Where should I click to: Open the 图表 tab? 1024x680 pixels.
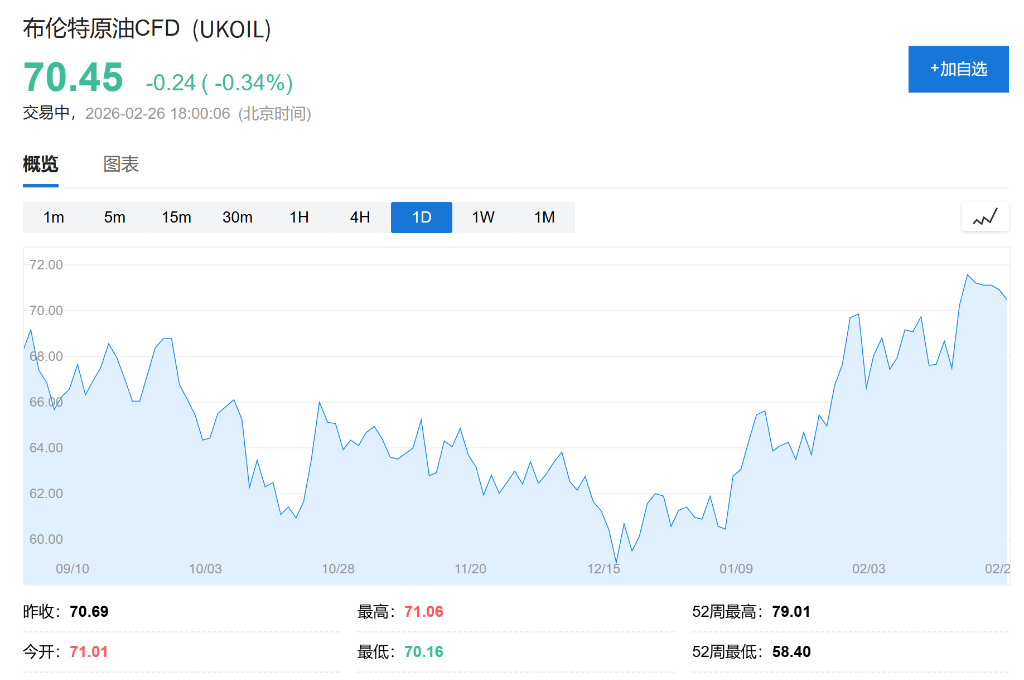[x=121, y=165]
